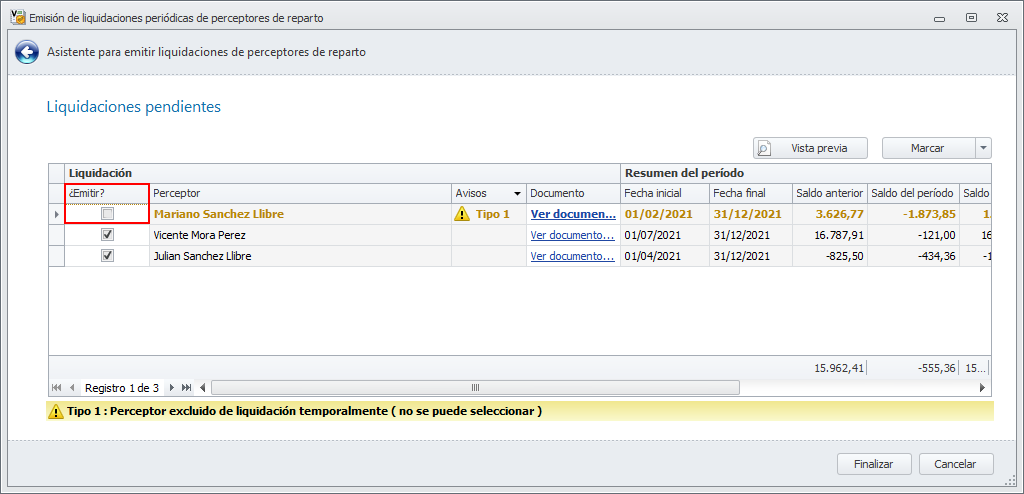Open Vista previa of the liquidations
1024x494 pixels.
810,148
